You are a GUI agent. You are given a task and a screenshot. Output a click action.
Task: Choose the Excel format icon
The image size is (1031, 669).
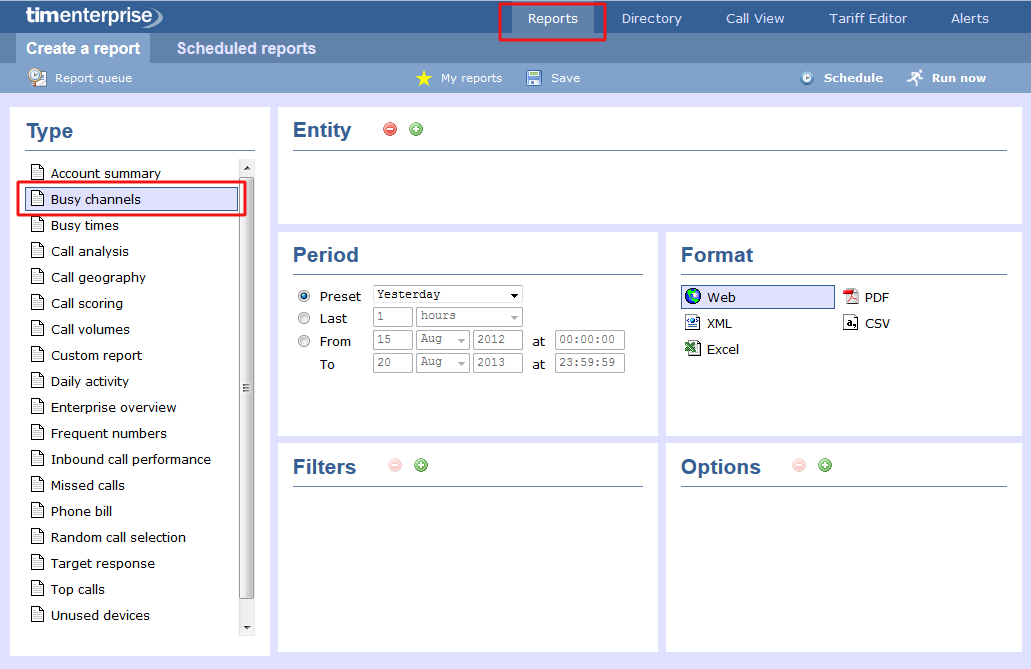click(693, 349)
